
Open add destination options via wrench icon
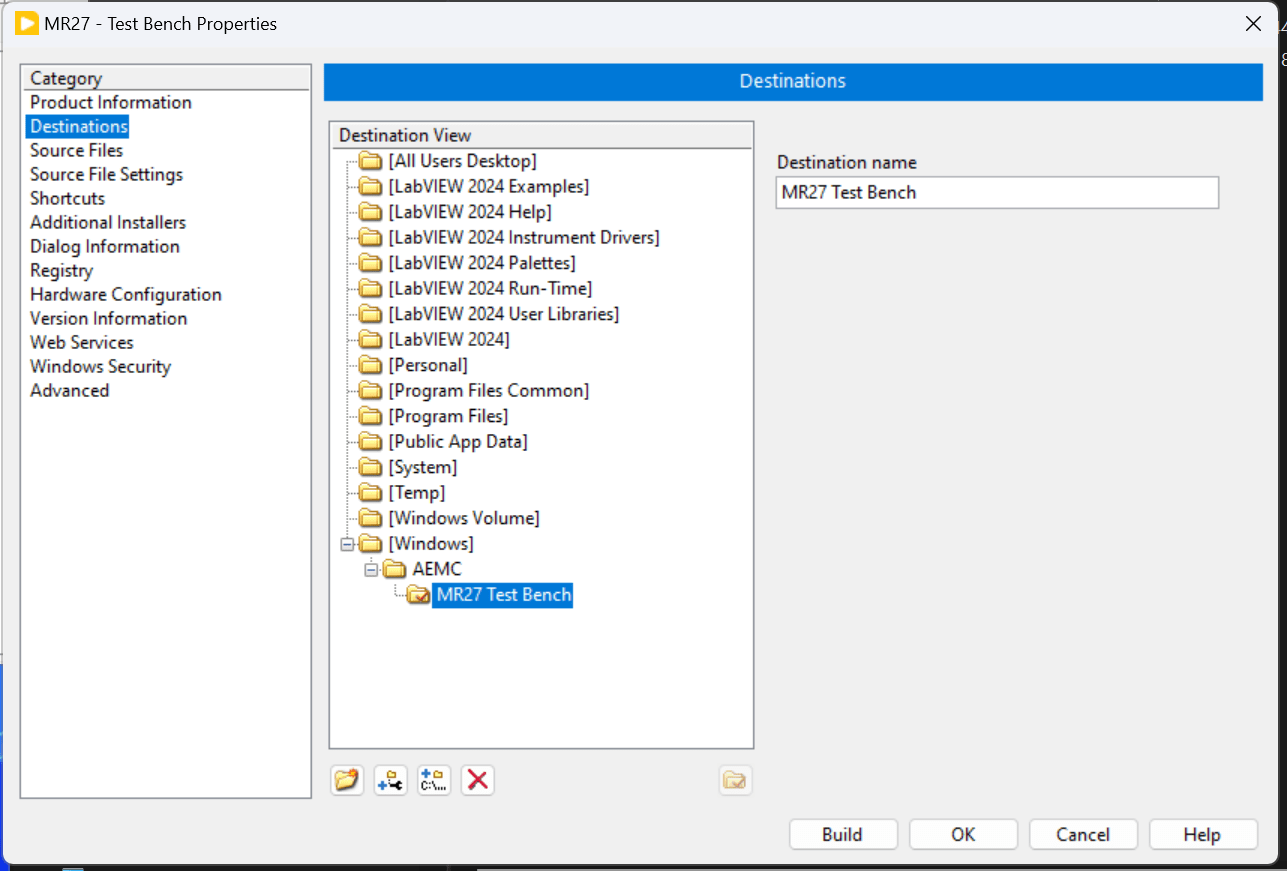(390, 780)
